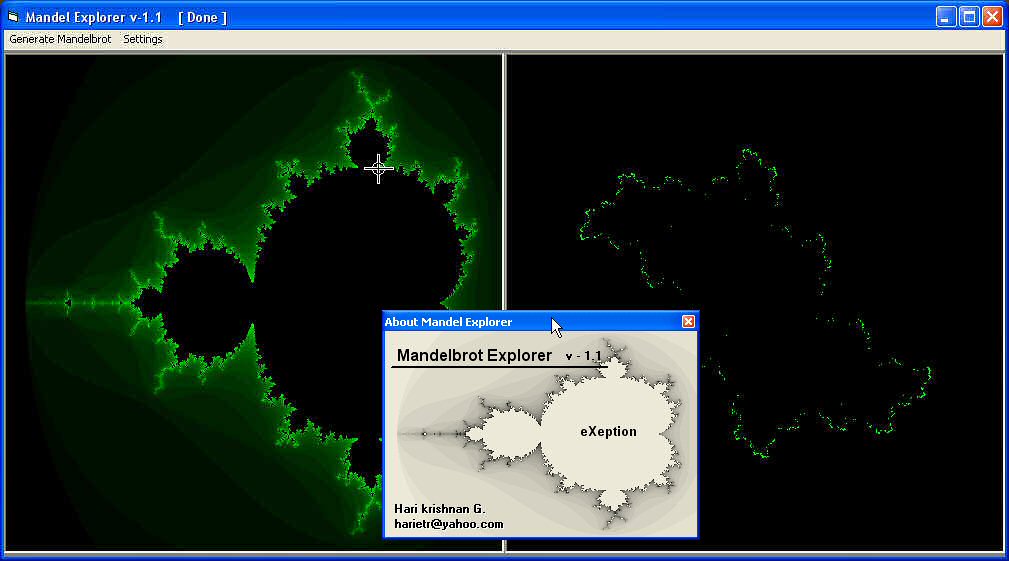Open the Generate Mandelbrot menu
The image size is (1009, 561).
point(60,39)
